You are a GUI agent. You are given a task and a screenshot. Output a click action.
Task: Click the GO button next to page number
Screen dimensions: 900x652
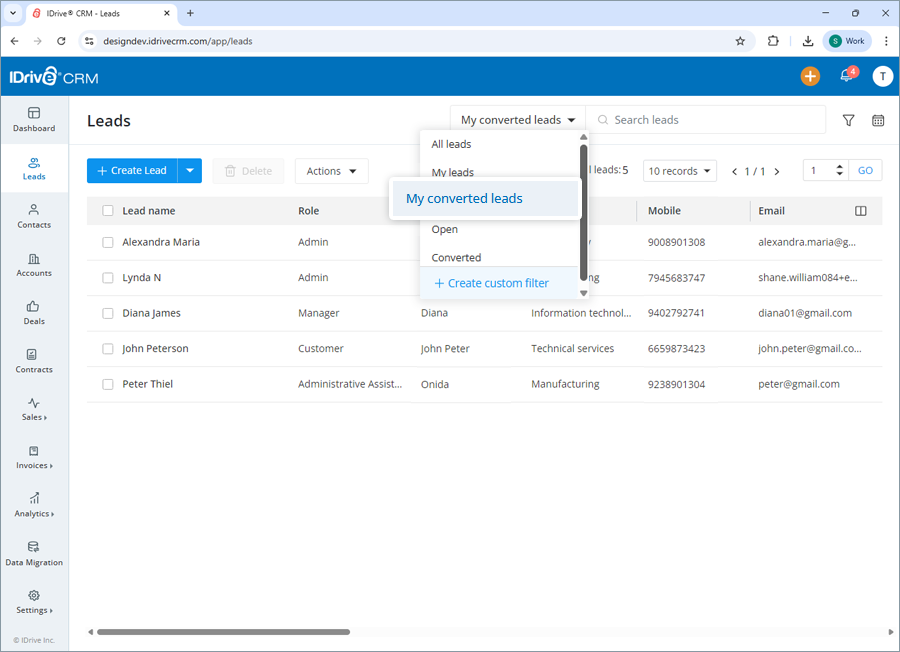(864, 170)
